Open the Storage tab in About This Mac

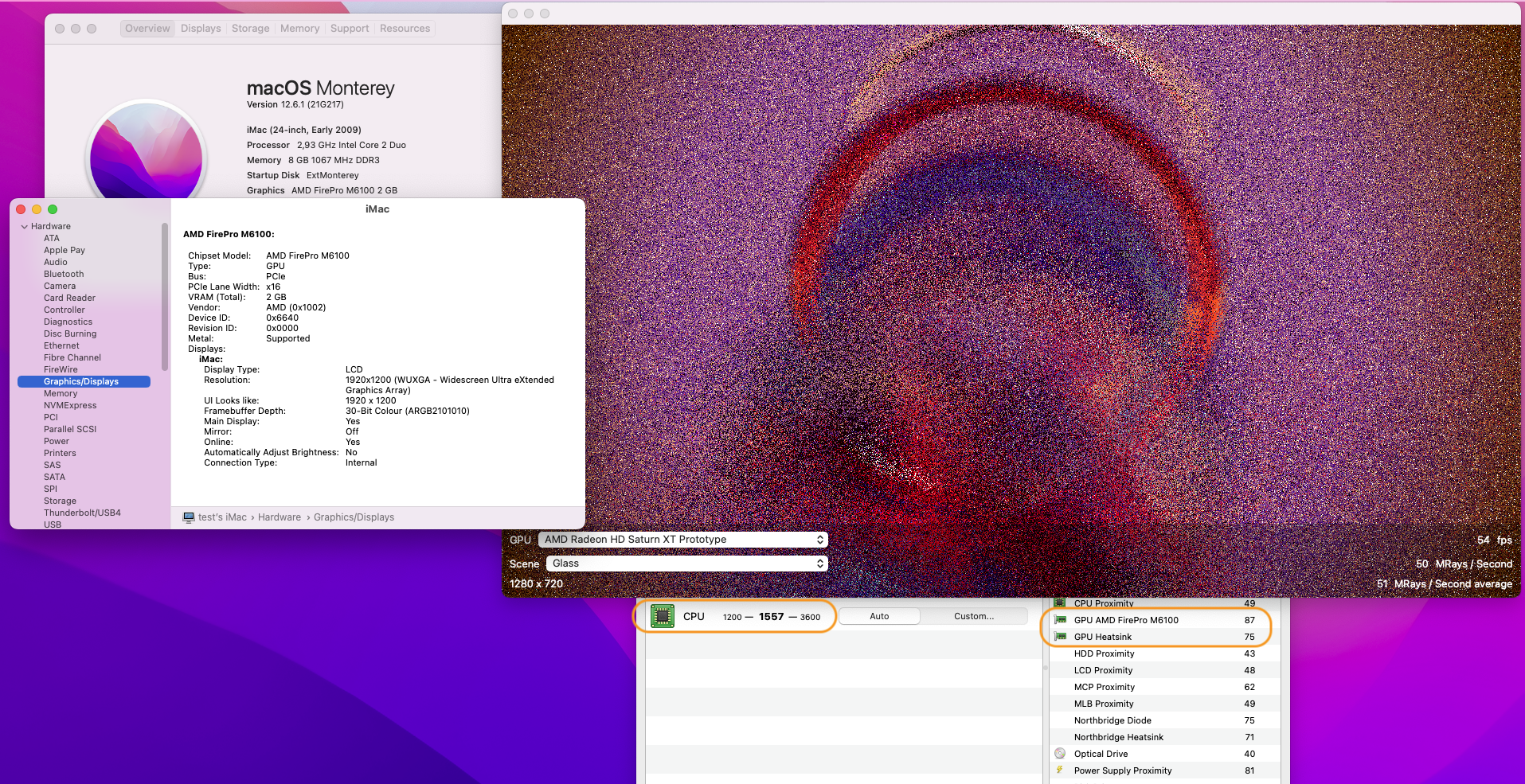(251, 29)
